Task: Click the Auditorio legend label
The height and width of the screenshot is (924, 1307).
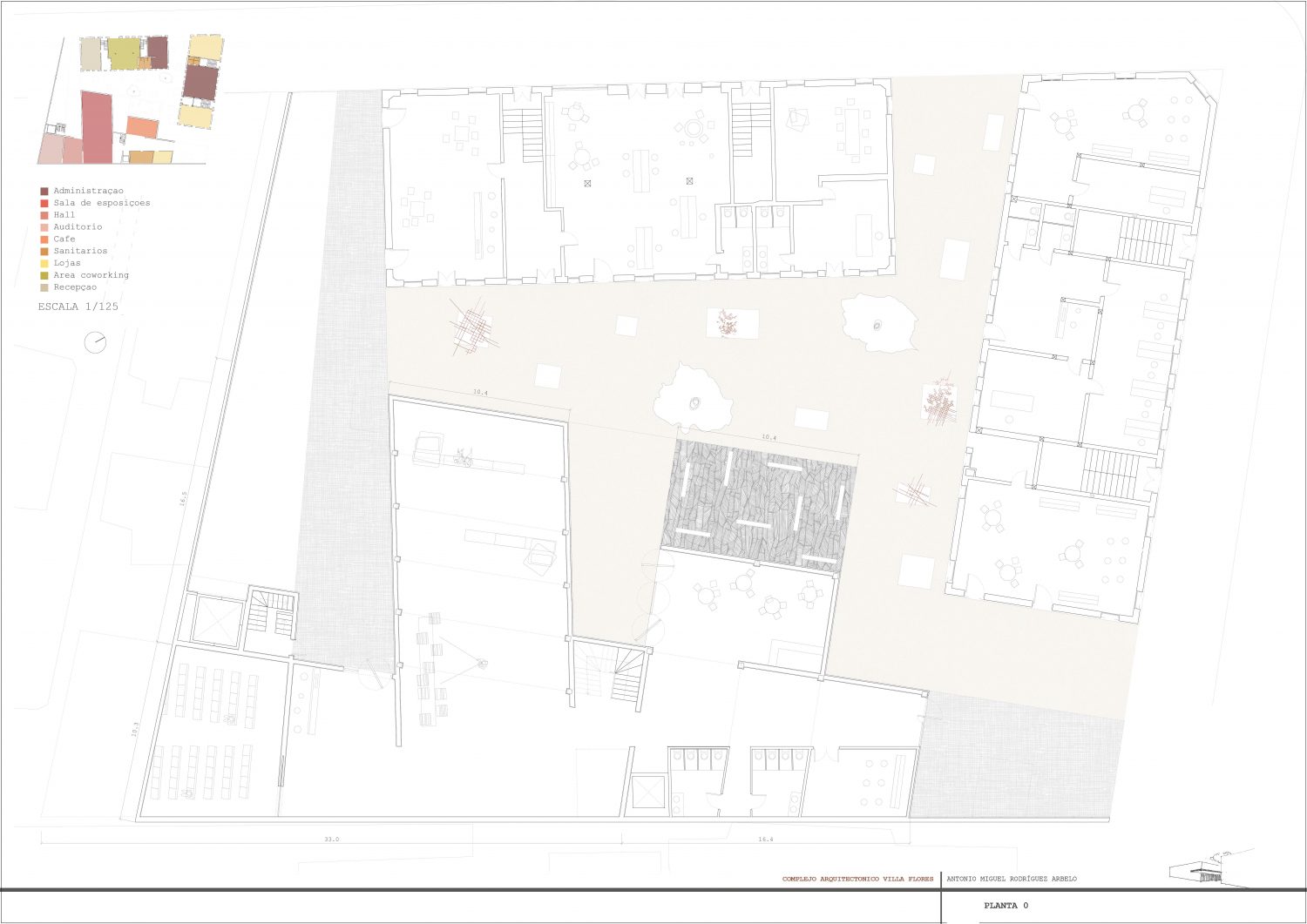Action: 78,226
